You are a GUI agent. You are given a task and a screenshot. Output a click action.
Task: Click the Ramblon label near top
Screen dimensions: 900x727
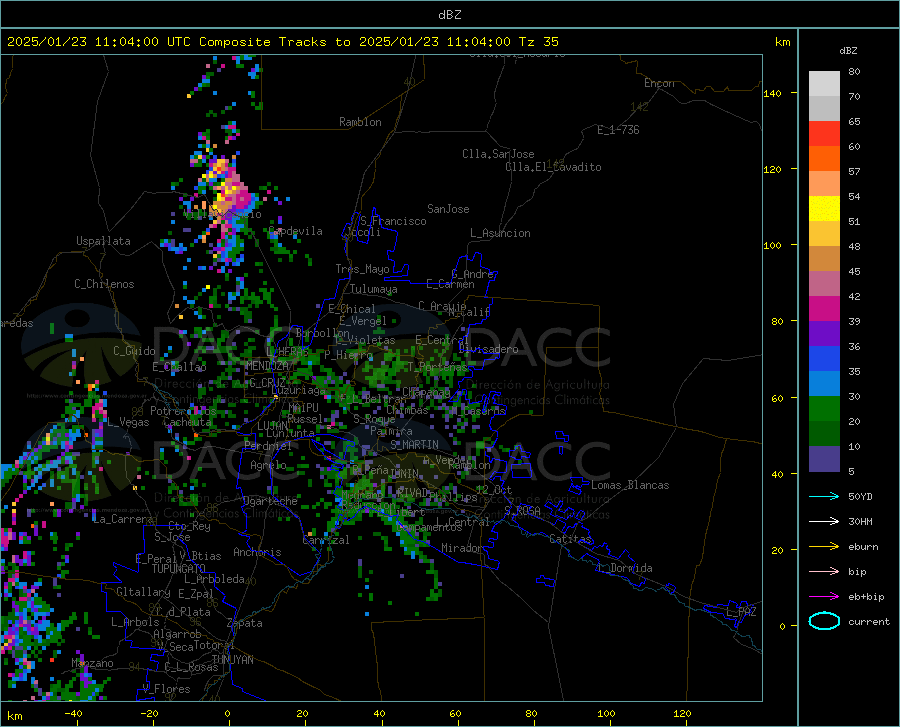[360, 122]
